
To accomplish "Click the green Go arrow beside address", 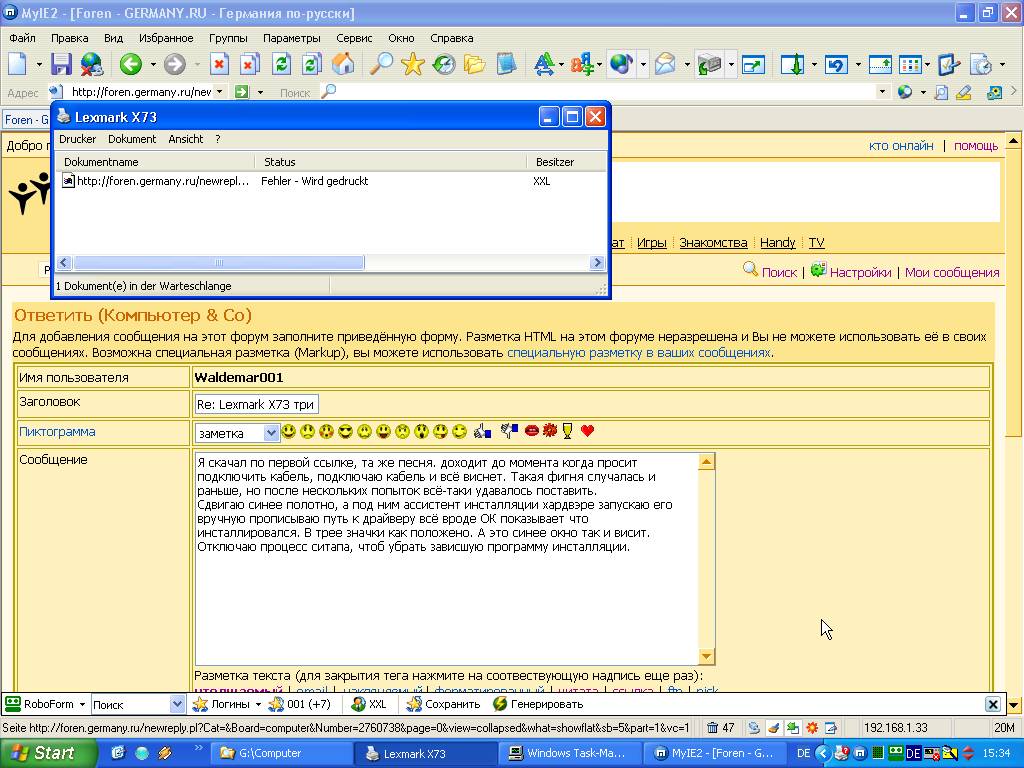I will pos(242,92).
